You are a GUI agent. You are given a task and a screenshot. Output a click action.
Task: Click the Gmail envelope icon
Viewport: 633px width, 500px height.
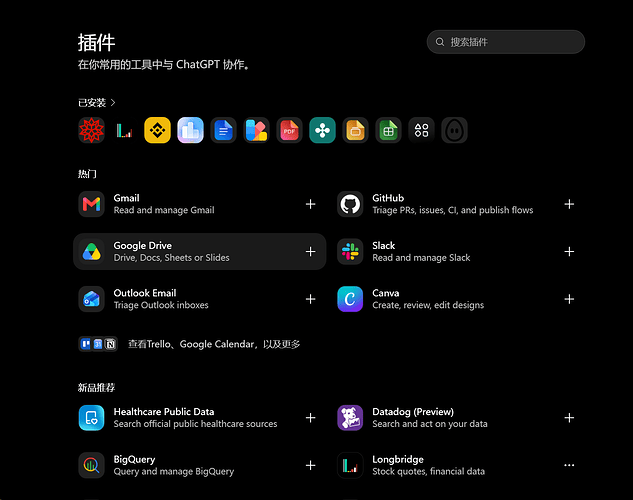(x=92, y=204)
